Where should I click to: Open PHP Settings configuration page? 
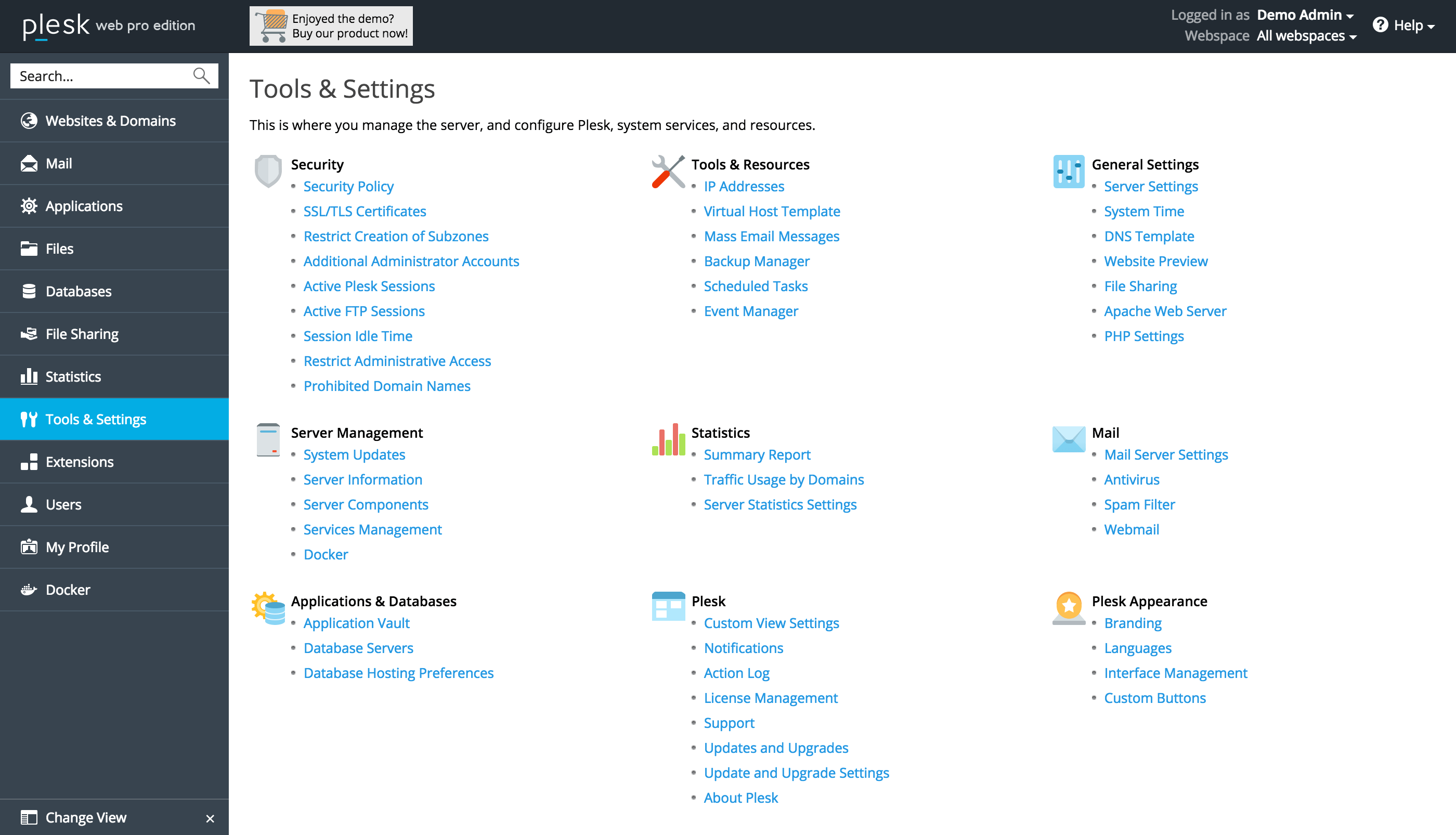coord(1144,335)
